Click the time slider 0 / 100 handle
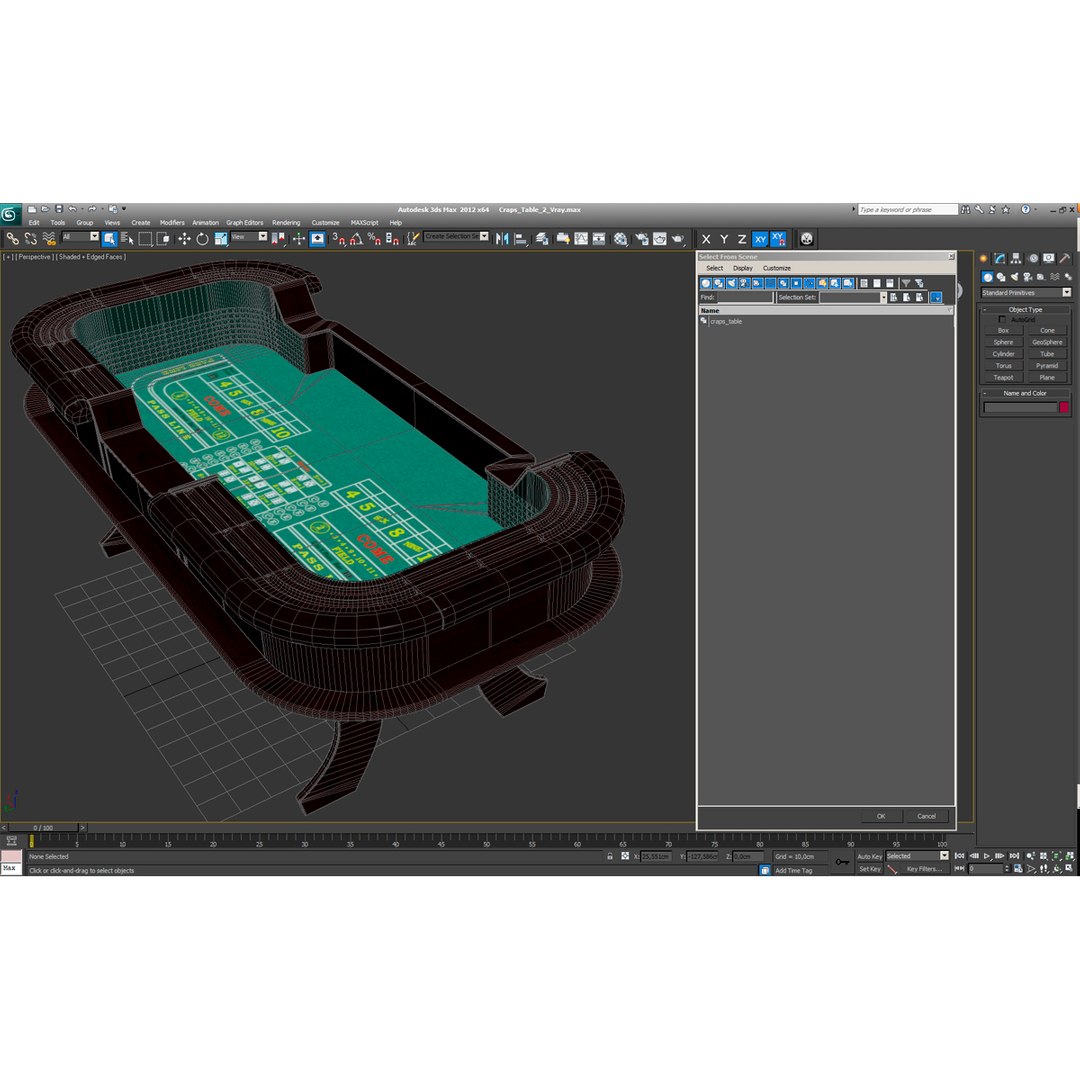Screen dimensions: 1080x1080 tap(43, 828)
